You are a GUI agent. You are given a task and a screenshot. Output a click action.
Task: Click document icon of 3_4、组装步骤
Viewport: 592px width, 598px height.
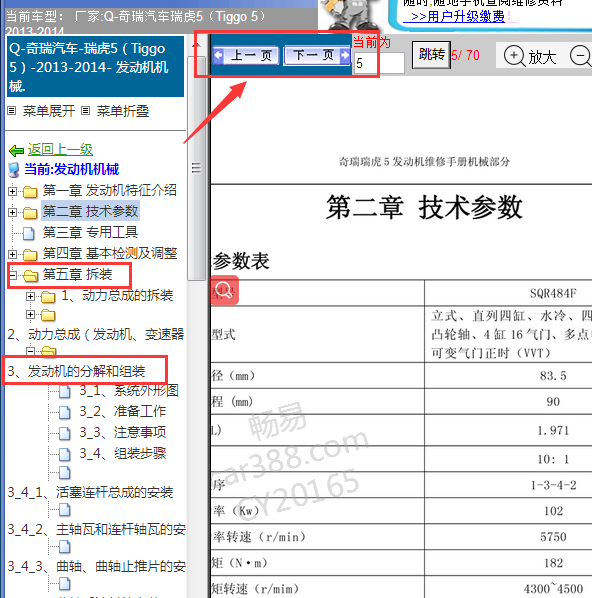[x=64, y=454]
